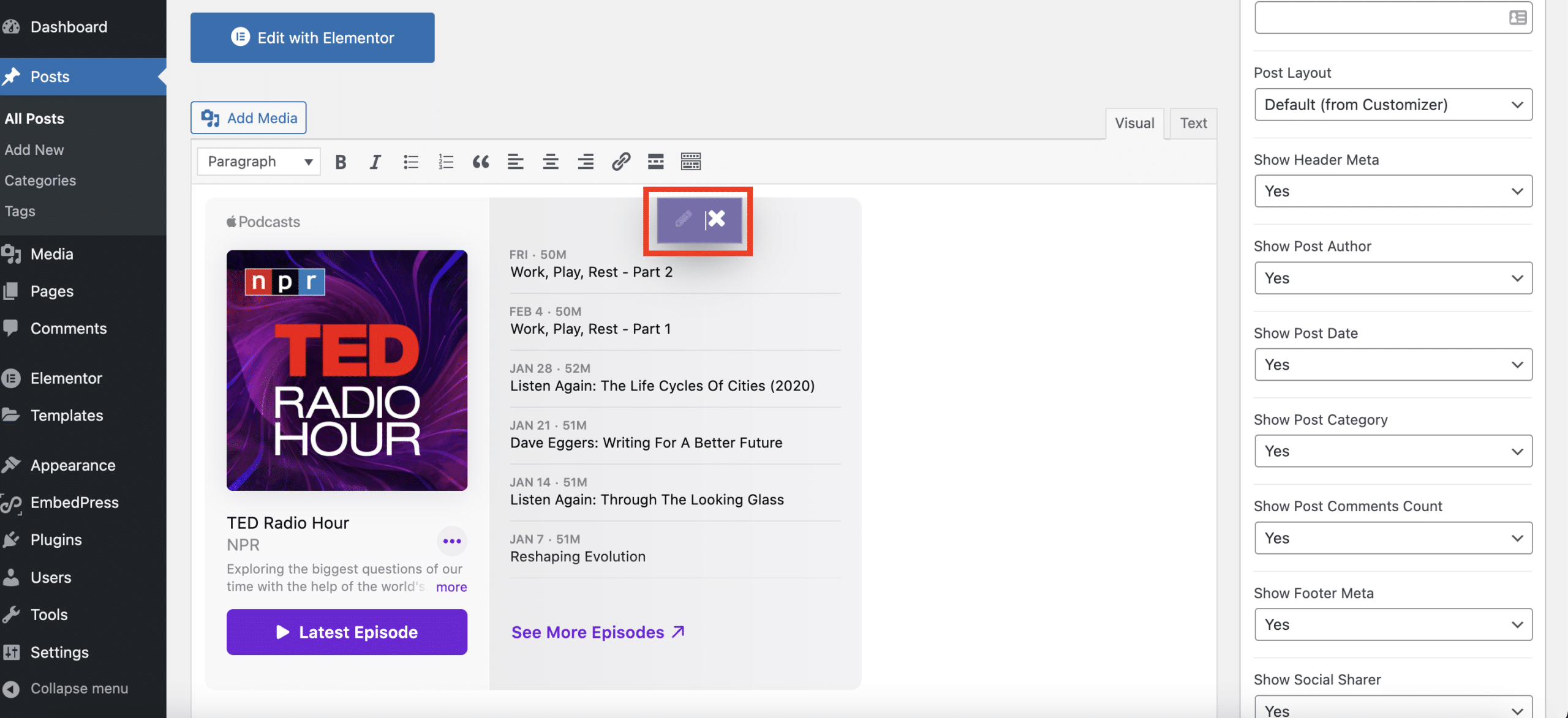Remove the embed using the X icon
This screenshot has width=1568, height=718.
[717, 218]
